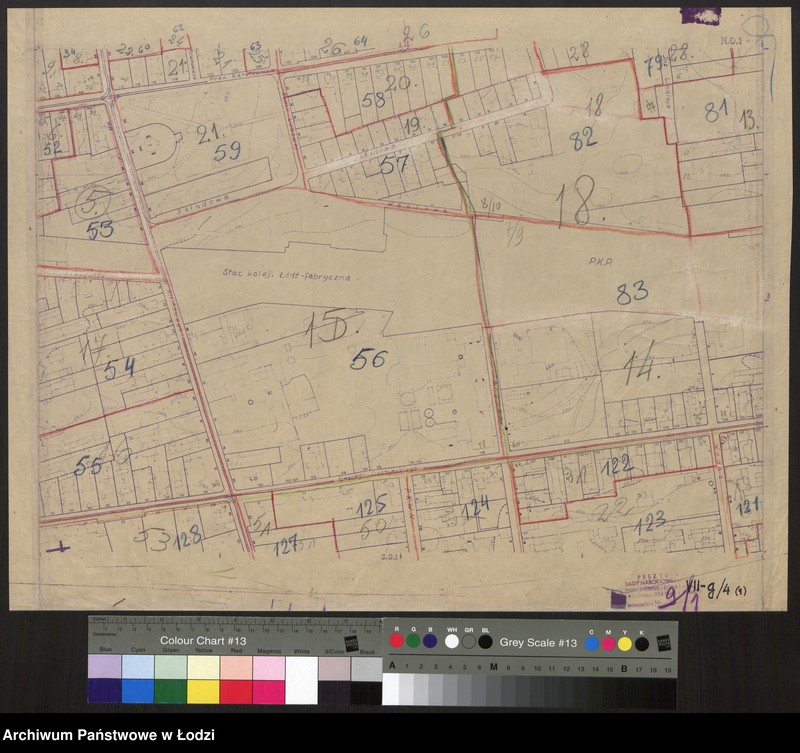Click the 'Grey Scale #13' title
800x753 pixels.
coord(539,641)
